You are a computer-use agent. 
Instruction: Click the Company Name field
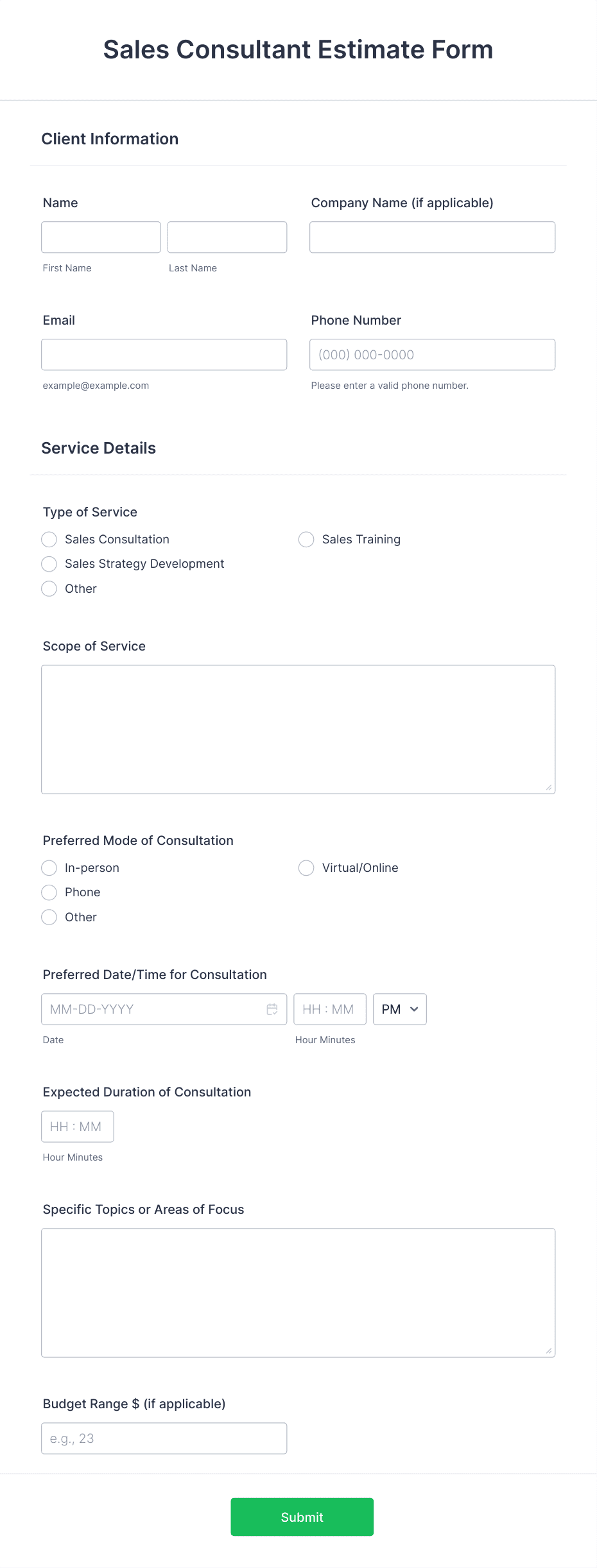click(431, 237)
